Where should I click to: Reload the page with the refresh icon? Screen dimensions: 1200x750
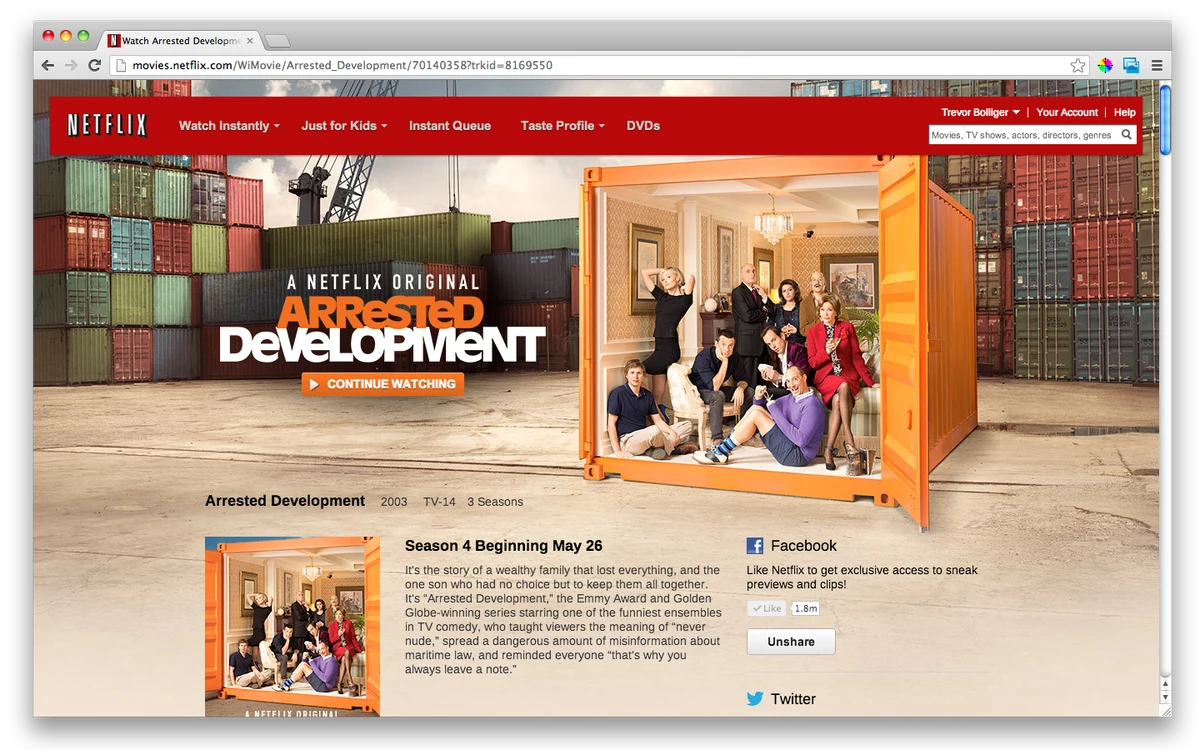95,65
